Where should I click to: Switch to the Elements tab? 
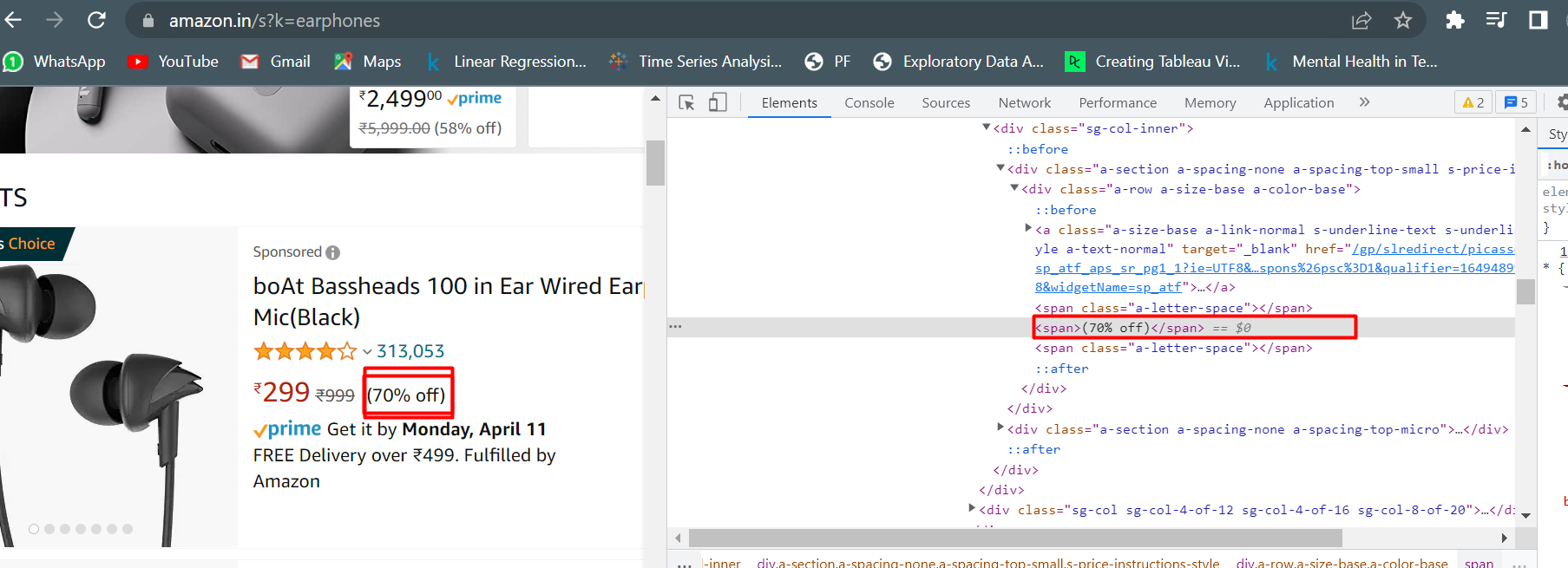coord(789,102)
